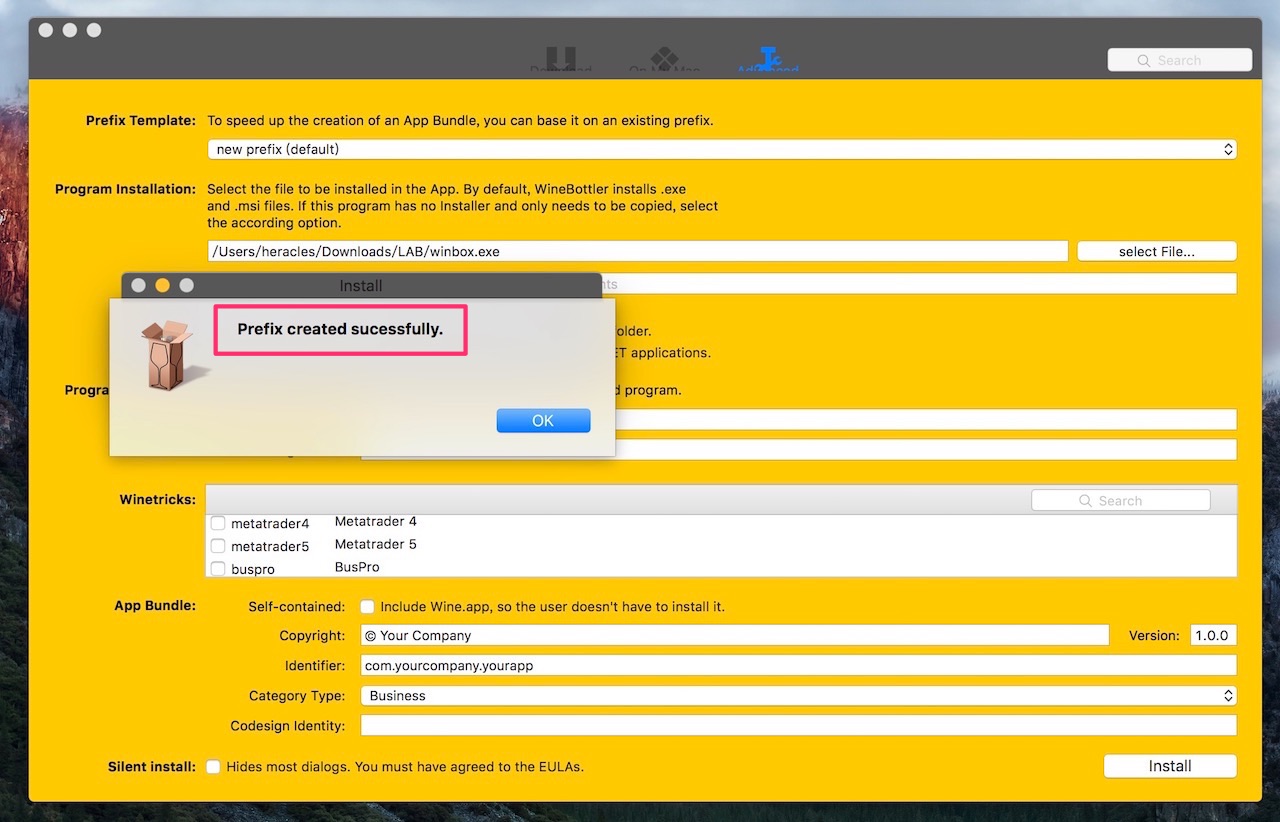Confirm the dialog with OK
1280x822 pixels.
pyautogui.click(x=543, y=421)
